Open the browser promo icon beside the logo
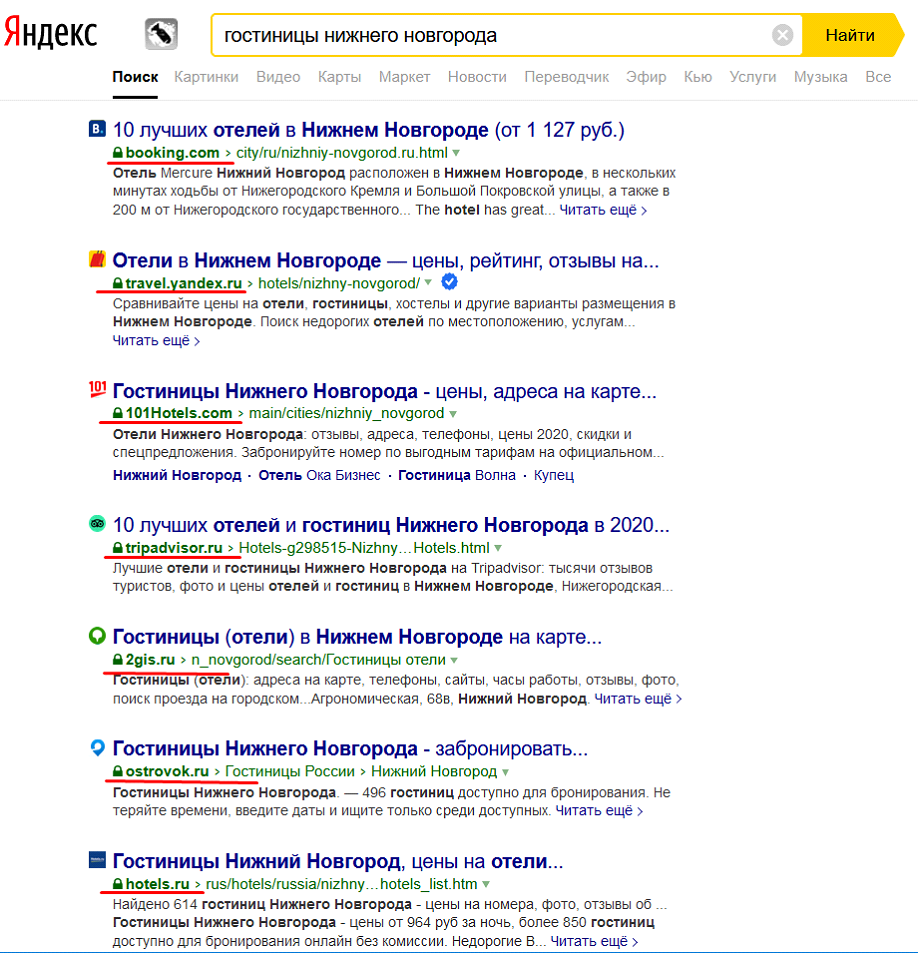920x955 pixels. click(x=161, y=34)
